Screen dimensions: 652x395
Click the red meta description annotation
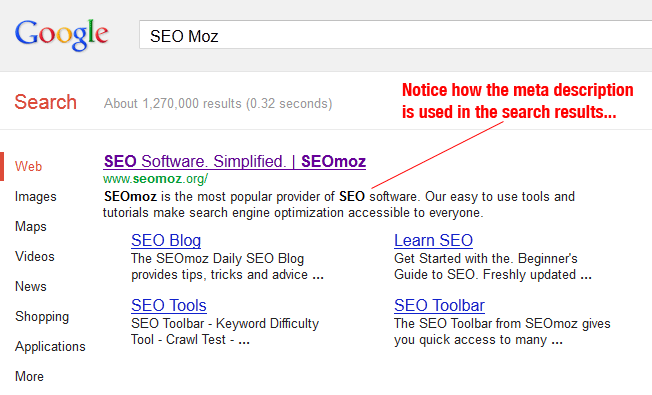[x=517, y=101]
